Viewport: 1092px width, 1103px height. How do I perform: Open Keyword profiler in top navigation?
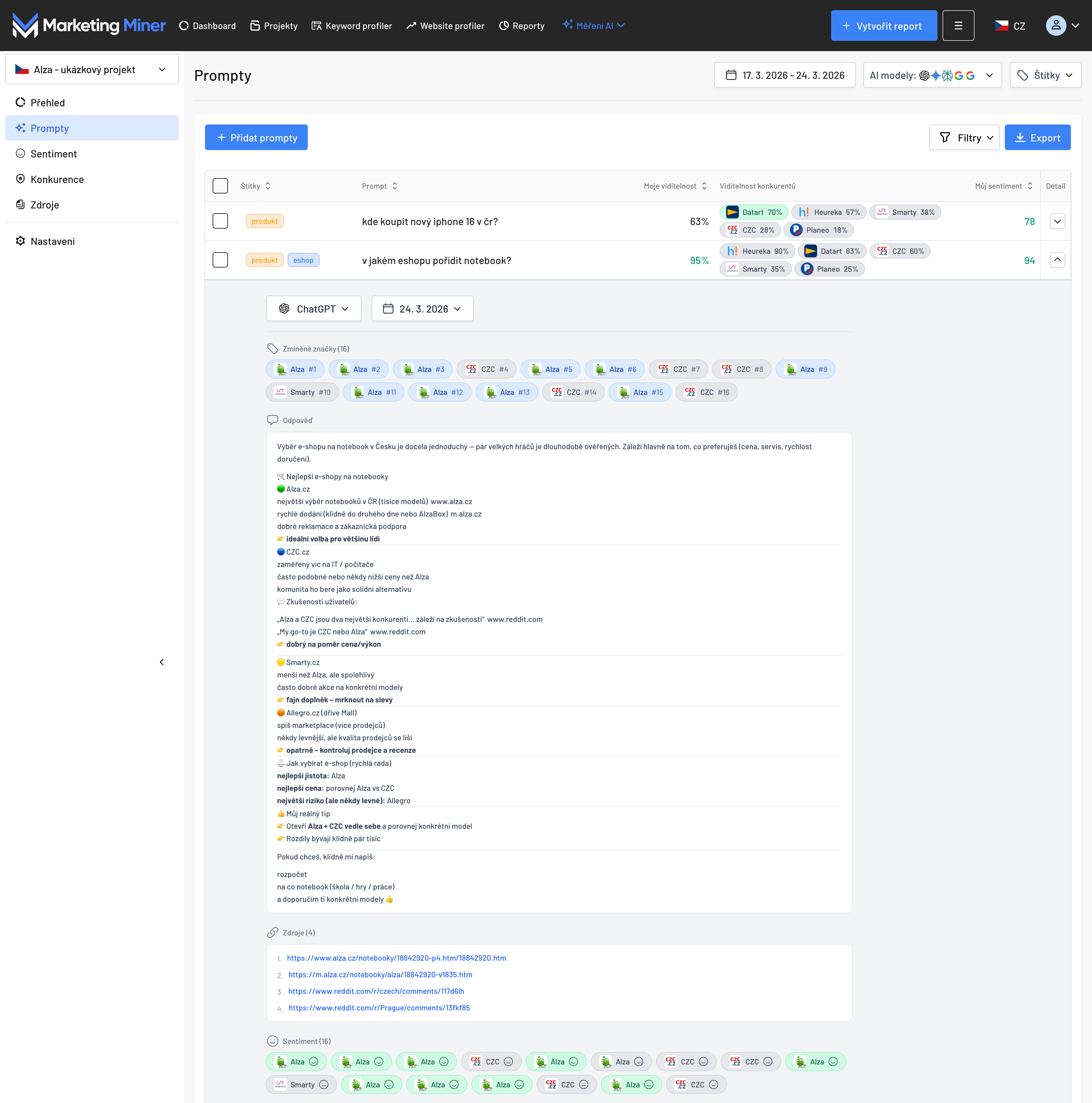pos(352,26)
